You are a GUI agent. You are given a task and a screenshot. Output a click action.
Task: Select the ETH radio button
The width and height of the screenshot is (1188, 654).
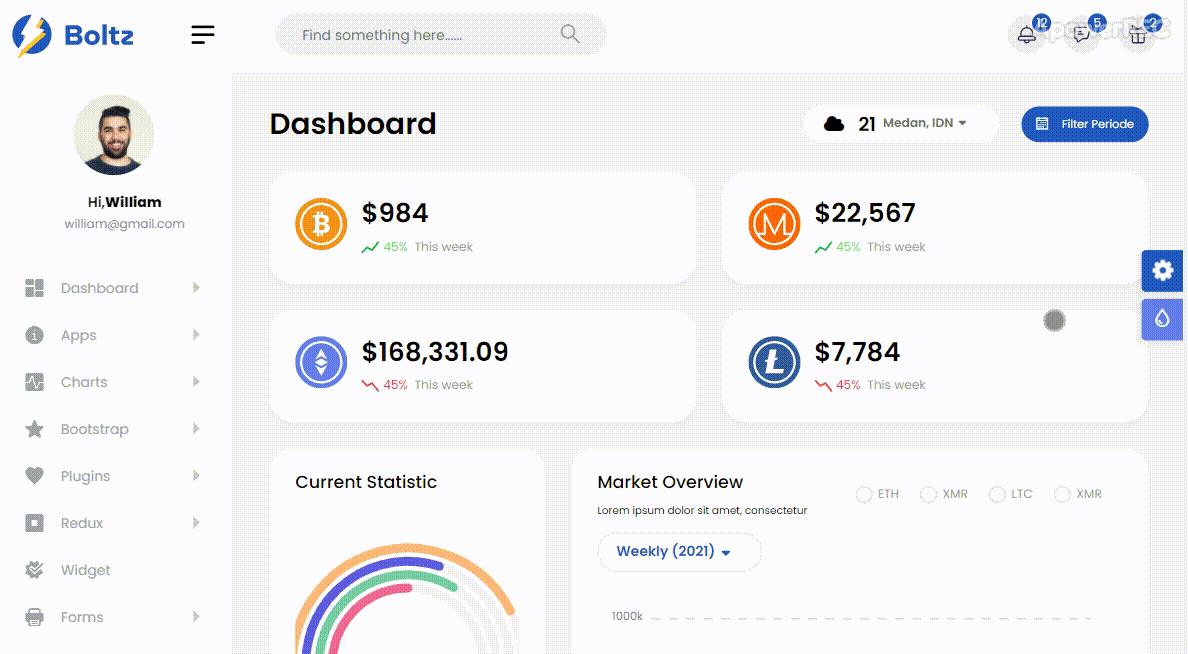click(864, 494)
